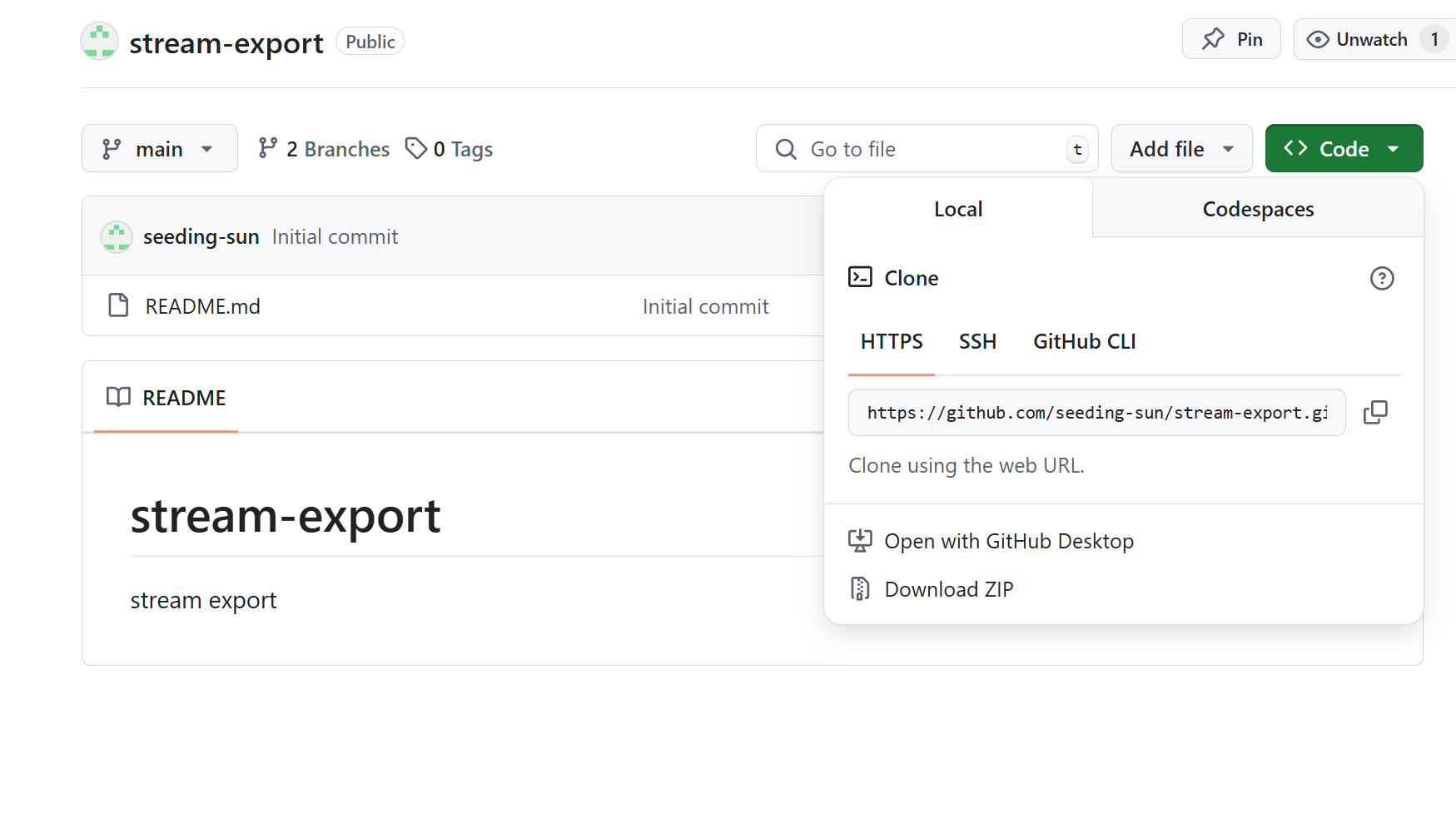Click the HTTPS clone URL field
Screen dimensions: 1456x823
(x=1096, y=412)
